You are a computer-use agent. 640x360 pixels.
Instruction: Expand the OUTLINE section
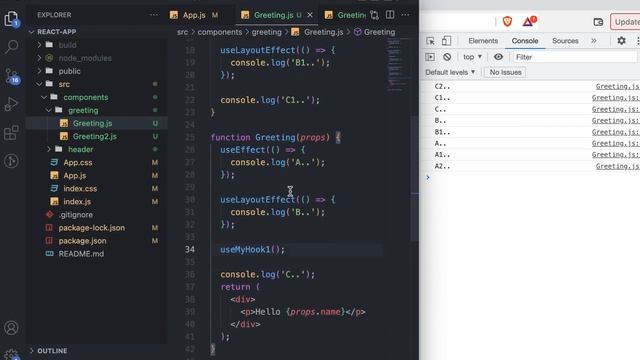coord(52,351)
